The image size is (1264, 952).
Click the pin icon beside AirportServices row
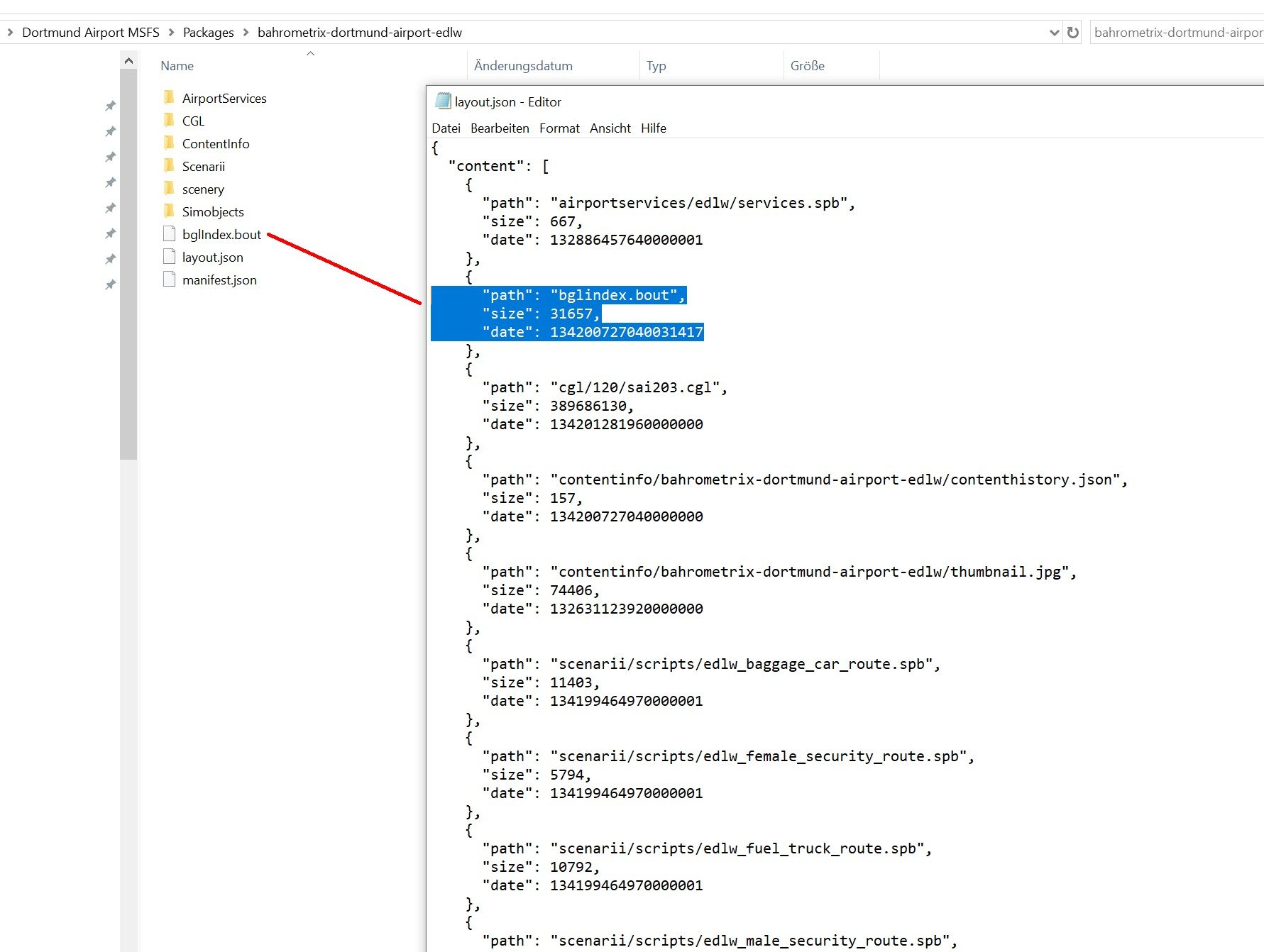click(111, 106)
